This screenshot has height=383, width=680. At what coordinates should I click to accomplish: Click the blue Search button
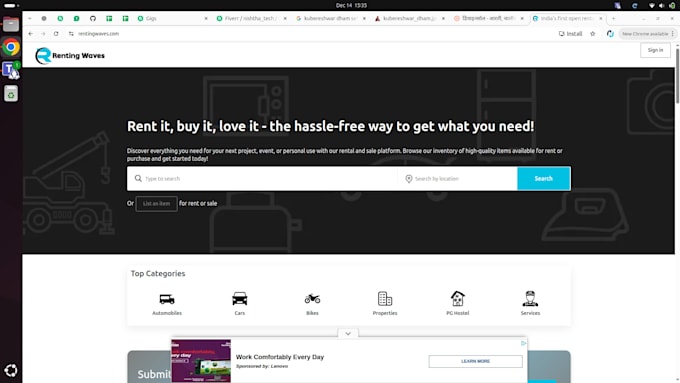543,178
